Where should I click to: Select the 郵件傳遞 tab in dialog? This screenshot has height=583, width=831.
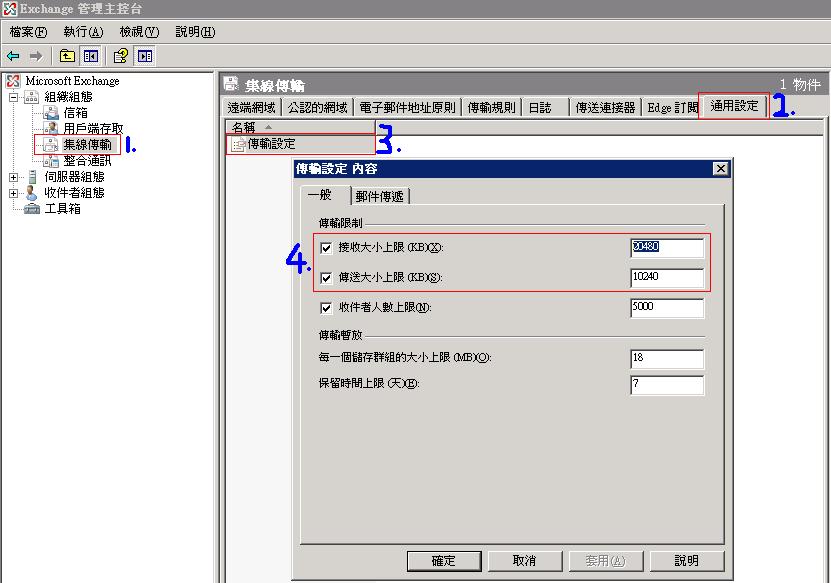(x=379, y=196)
